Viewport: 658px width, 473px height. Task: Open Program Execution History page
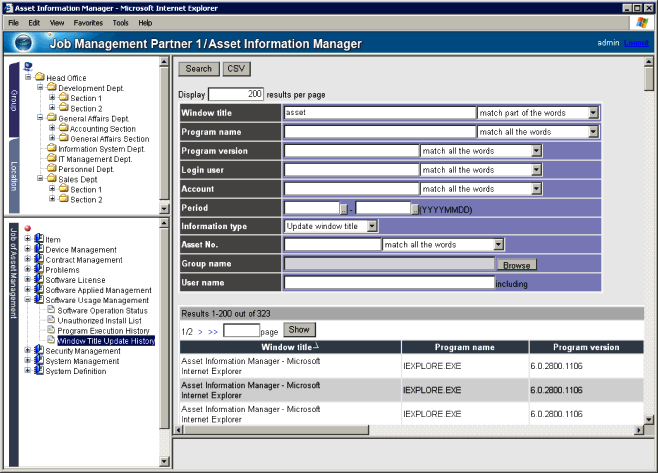tap(103, 330)
